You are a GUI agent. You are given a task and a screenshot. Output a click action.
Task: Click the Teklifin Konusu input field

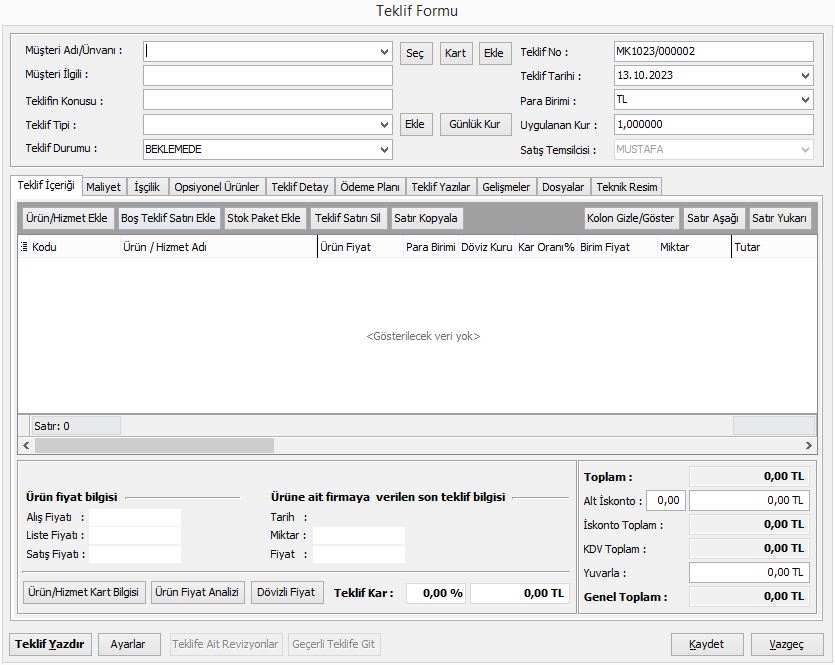267,100
